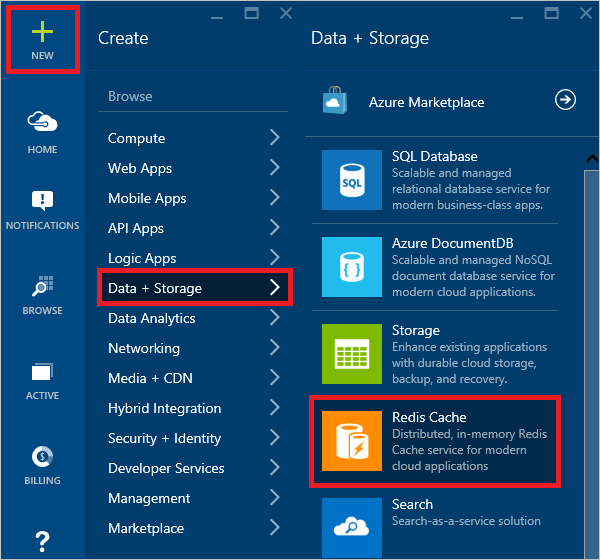The height and width of the screenshot is (560, 600).
Task: Click the Azure DocumentDB tile icon
Action: (x=352, y=267)
